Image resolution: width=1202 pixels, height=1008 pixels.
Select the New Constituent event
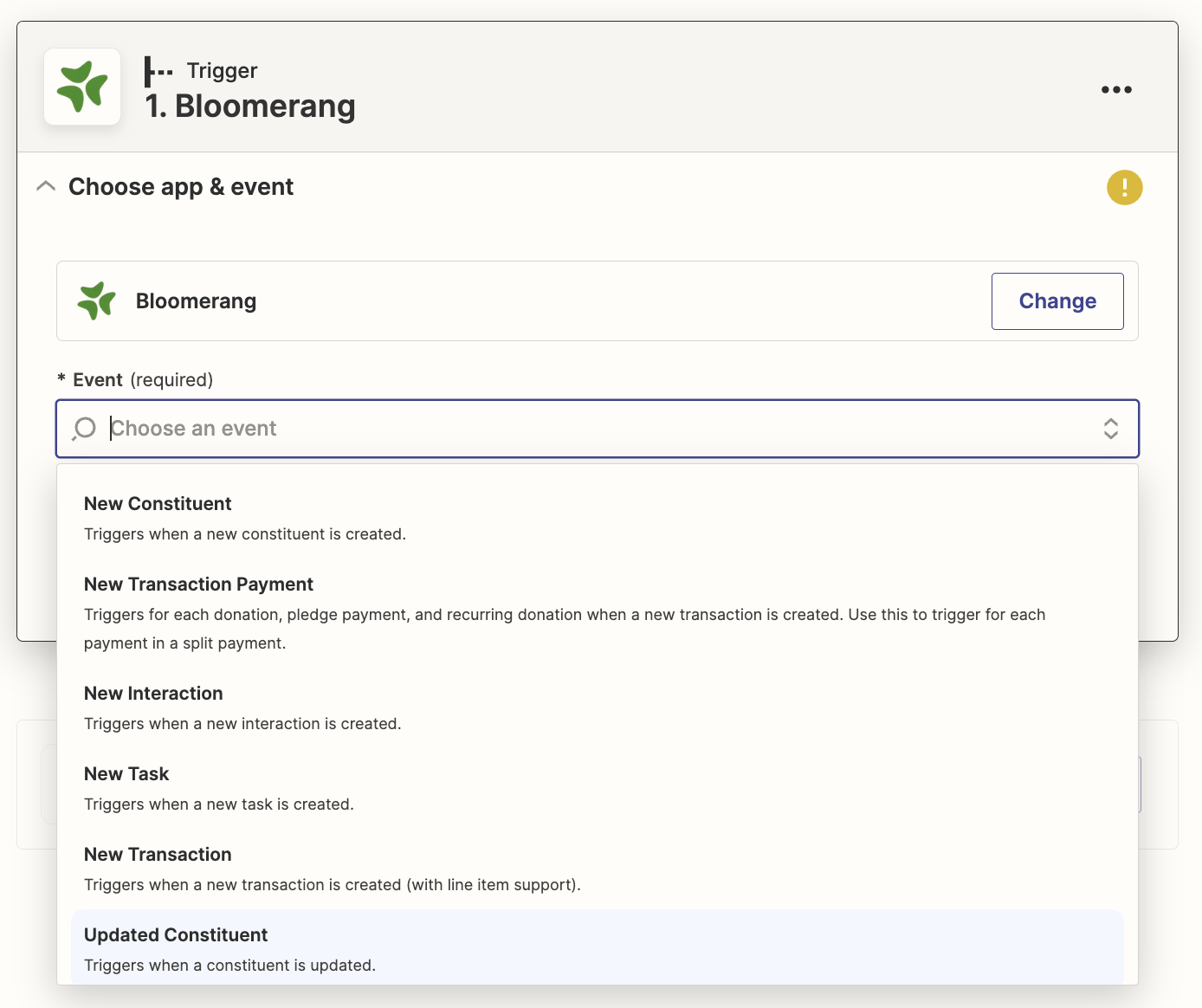click(598, 518)
